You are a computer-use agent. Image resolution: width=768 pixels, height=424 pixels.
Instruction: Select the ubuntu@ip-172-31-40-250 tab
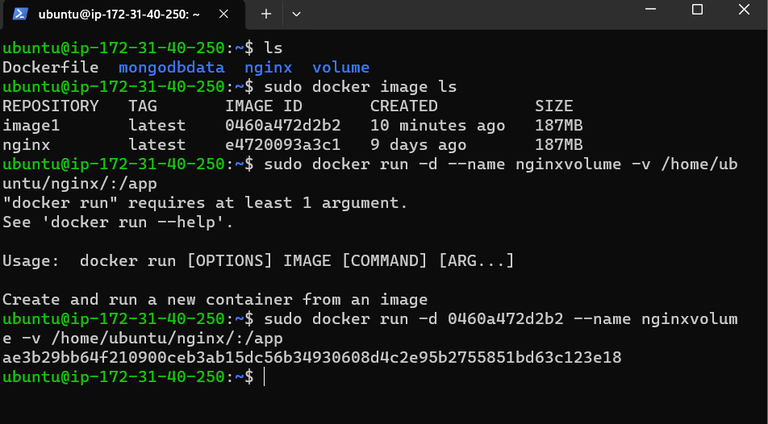[x=120, y=14]
